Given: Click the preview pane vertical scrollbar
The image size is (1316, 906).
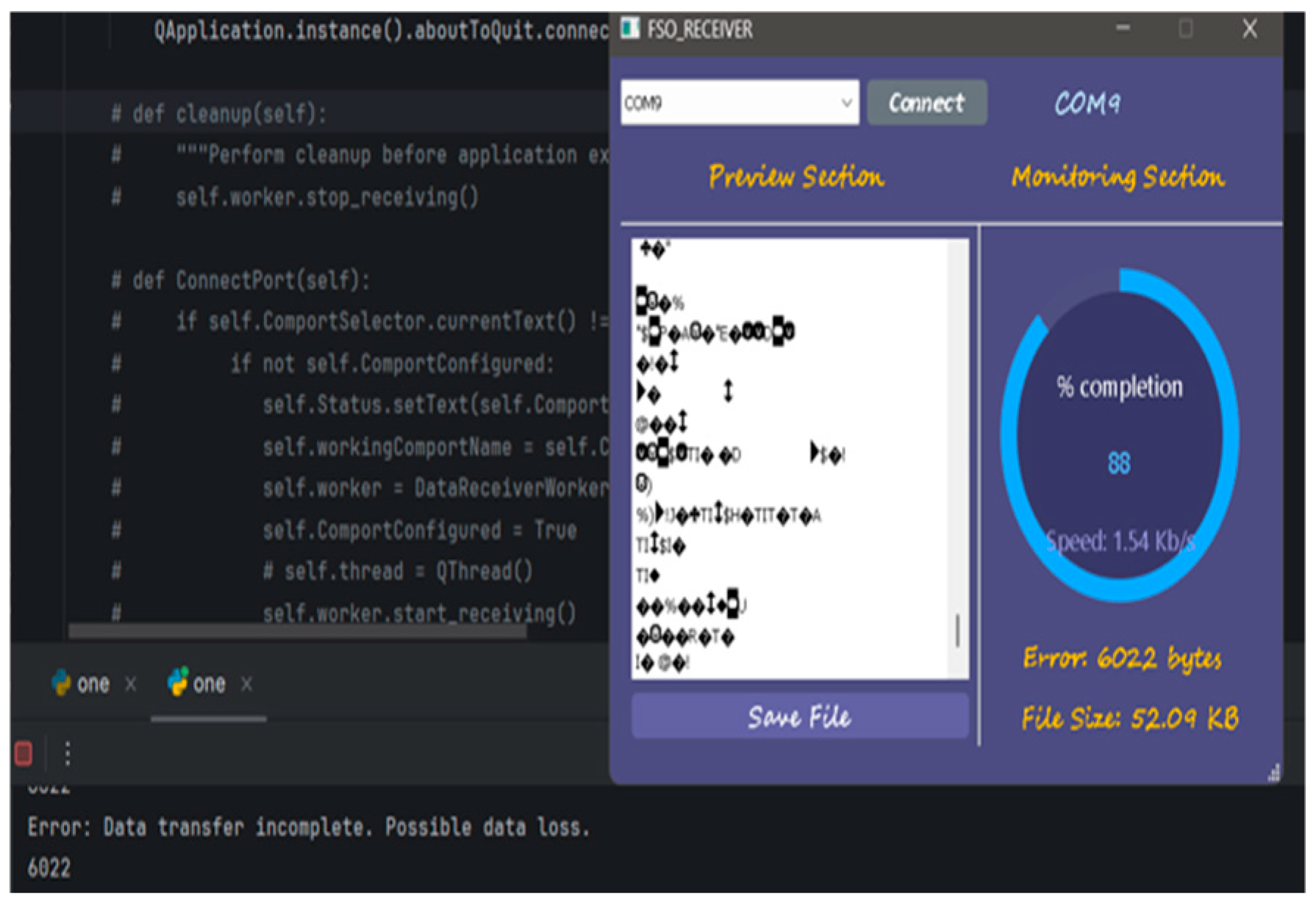Looking at the screenshot, I should (957, 458).
